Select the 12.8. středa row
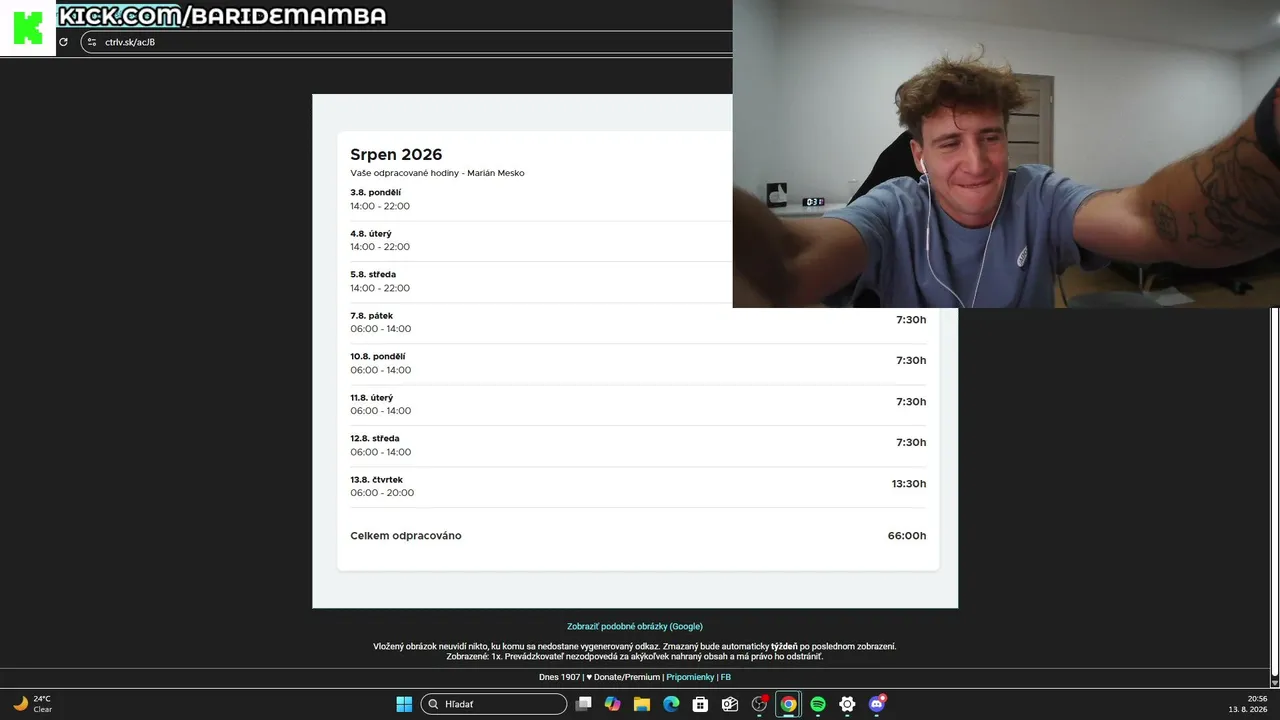The width and height of the screenshot is (1280, 720). 638,445
